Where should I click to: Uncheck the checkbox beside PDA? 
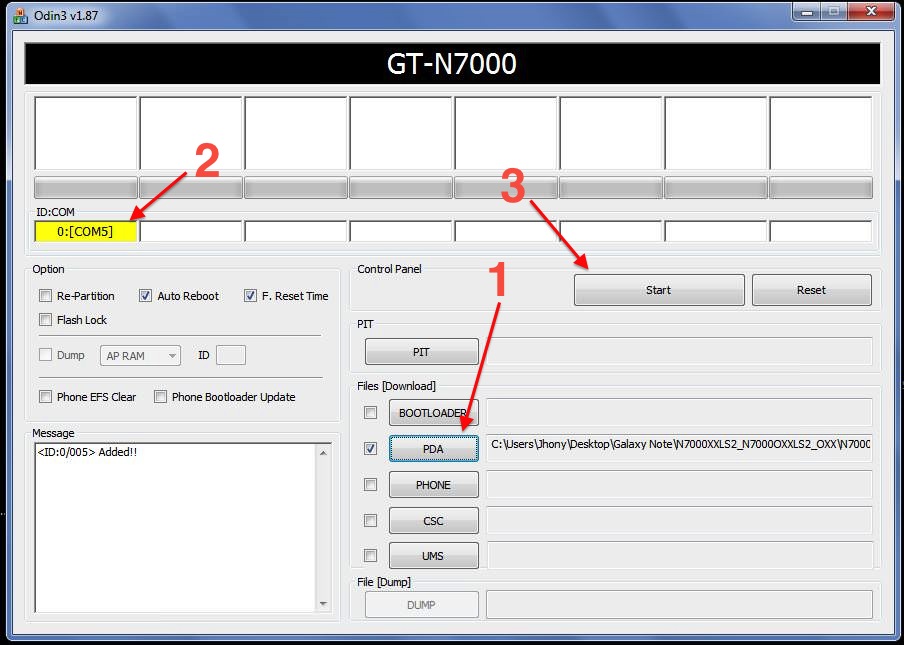tap(371, 449)
